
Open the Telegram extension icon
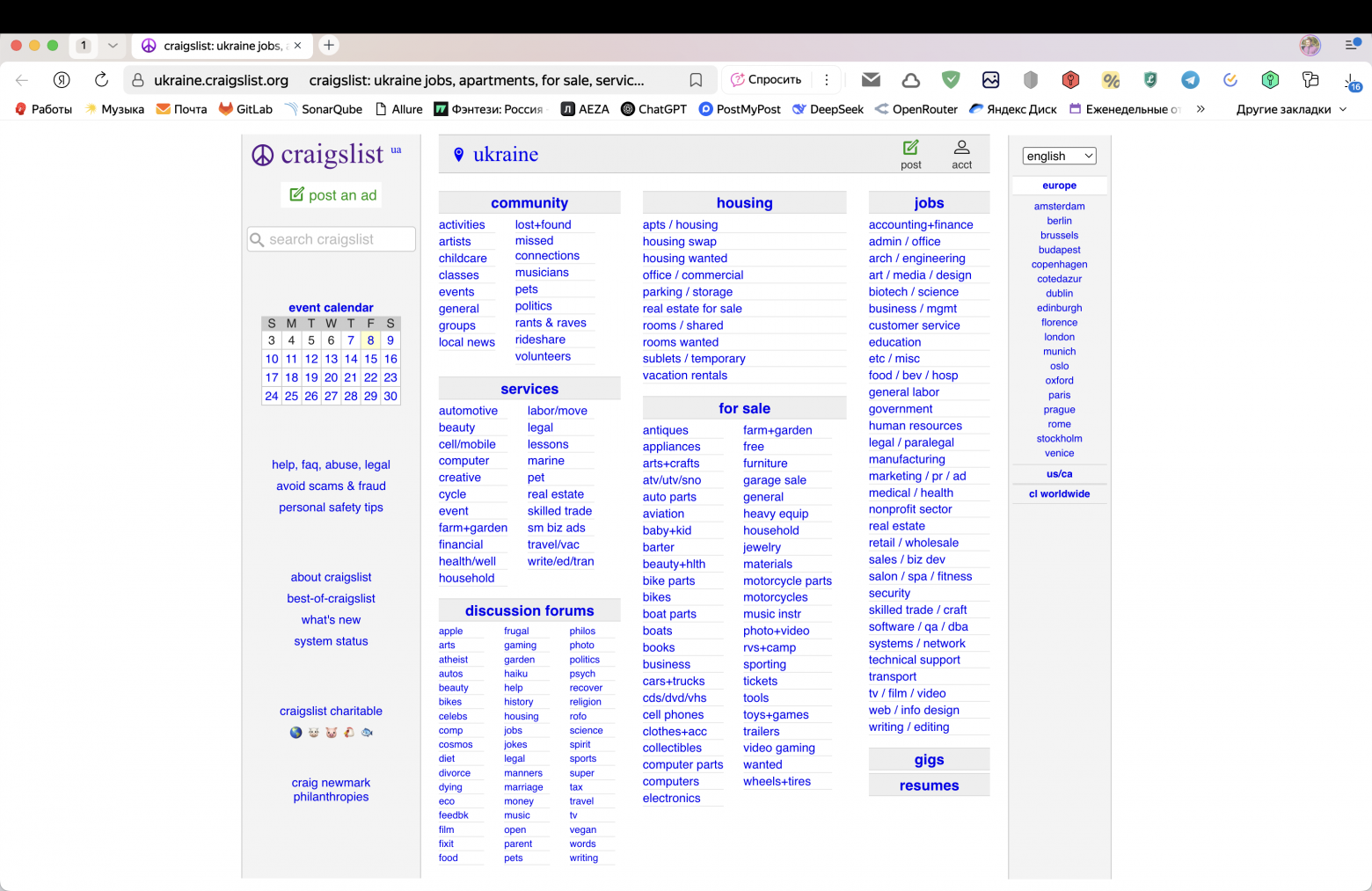point(1190,80)
